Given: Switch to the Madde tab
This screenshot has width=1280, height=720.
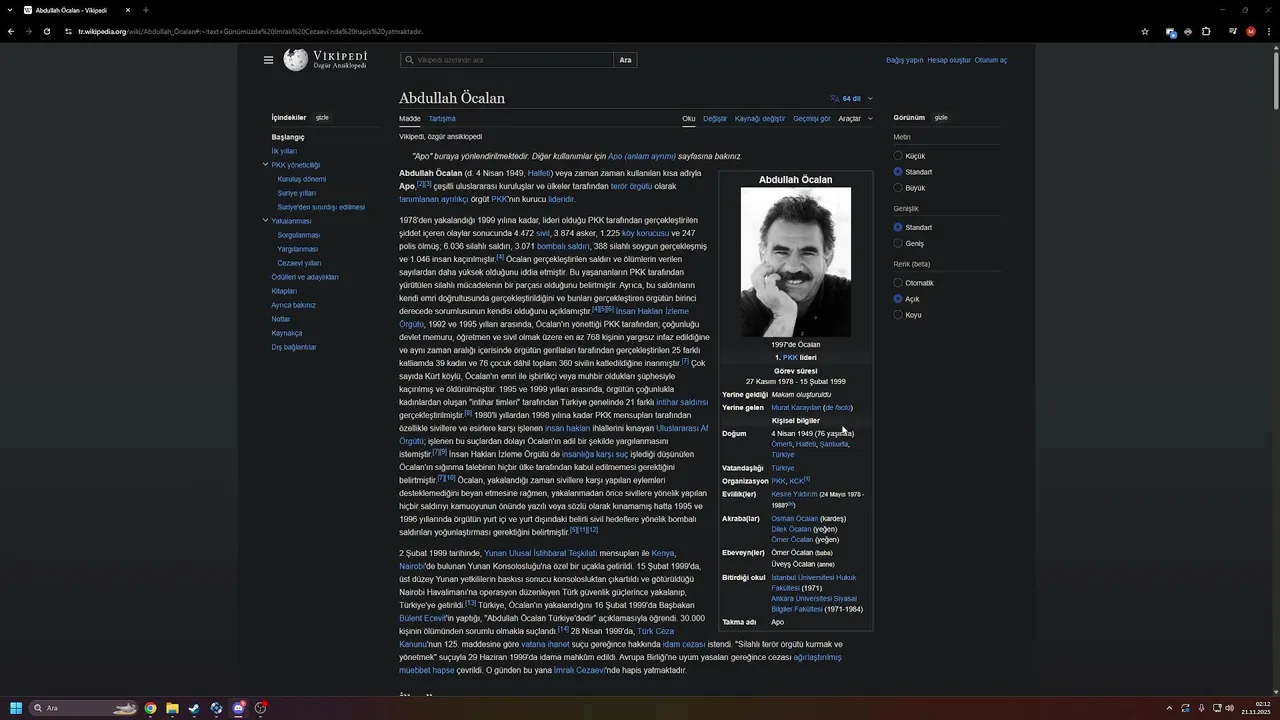Looking at the screenshot, I should click(410, 118).
